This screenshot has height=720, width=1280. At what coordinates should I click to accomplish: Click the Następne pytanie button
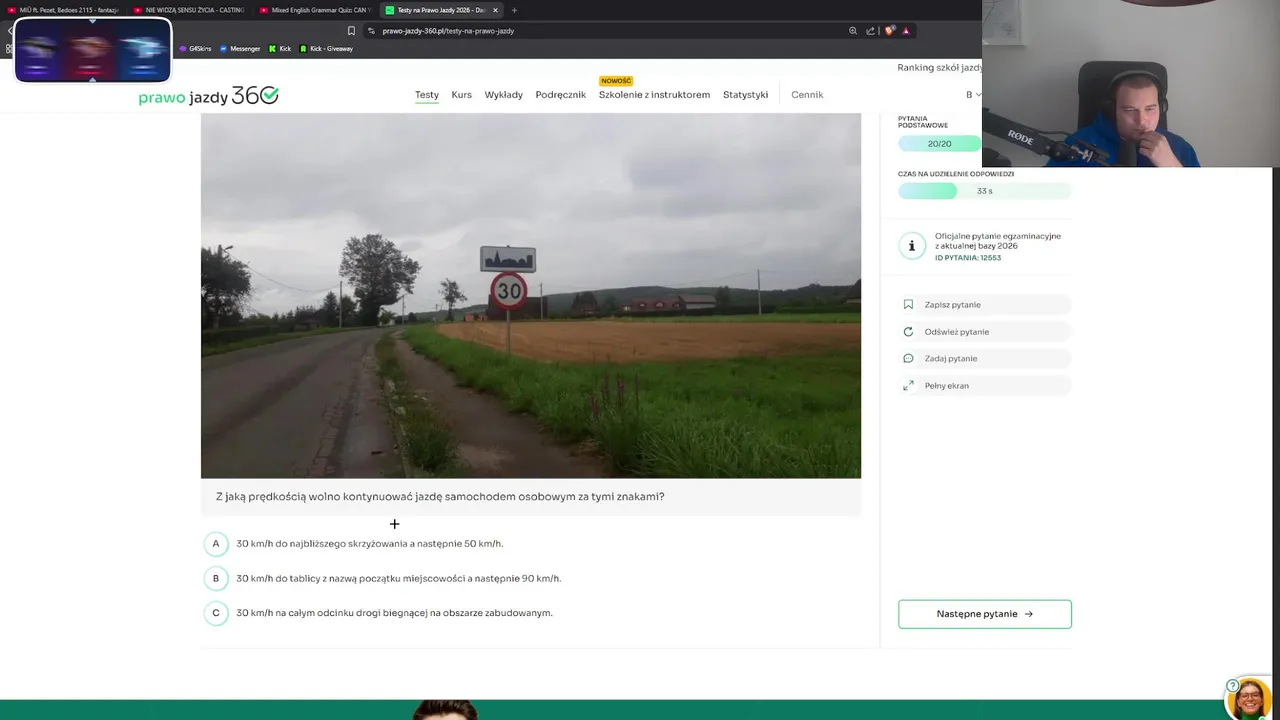(x=985, y=614)
